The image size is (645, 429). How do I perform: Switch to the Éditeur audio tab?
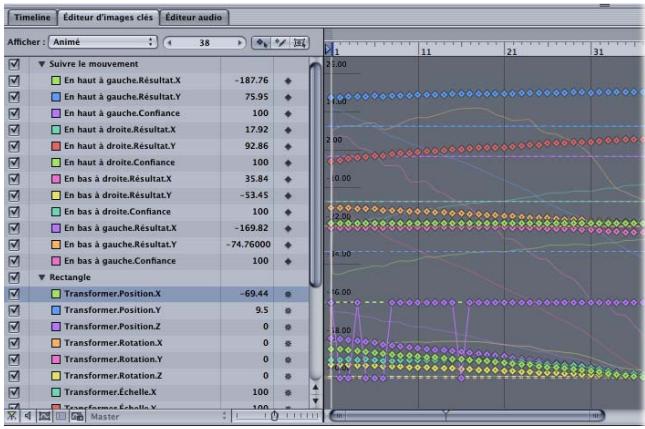click(x=193, y=17)
